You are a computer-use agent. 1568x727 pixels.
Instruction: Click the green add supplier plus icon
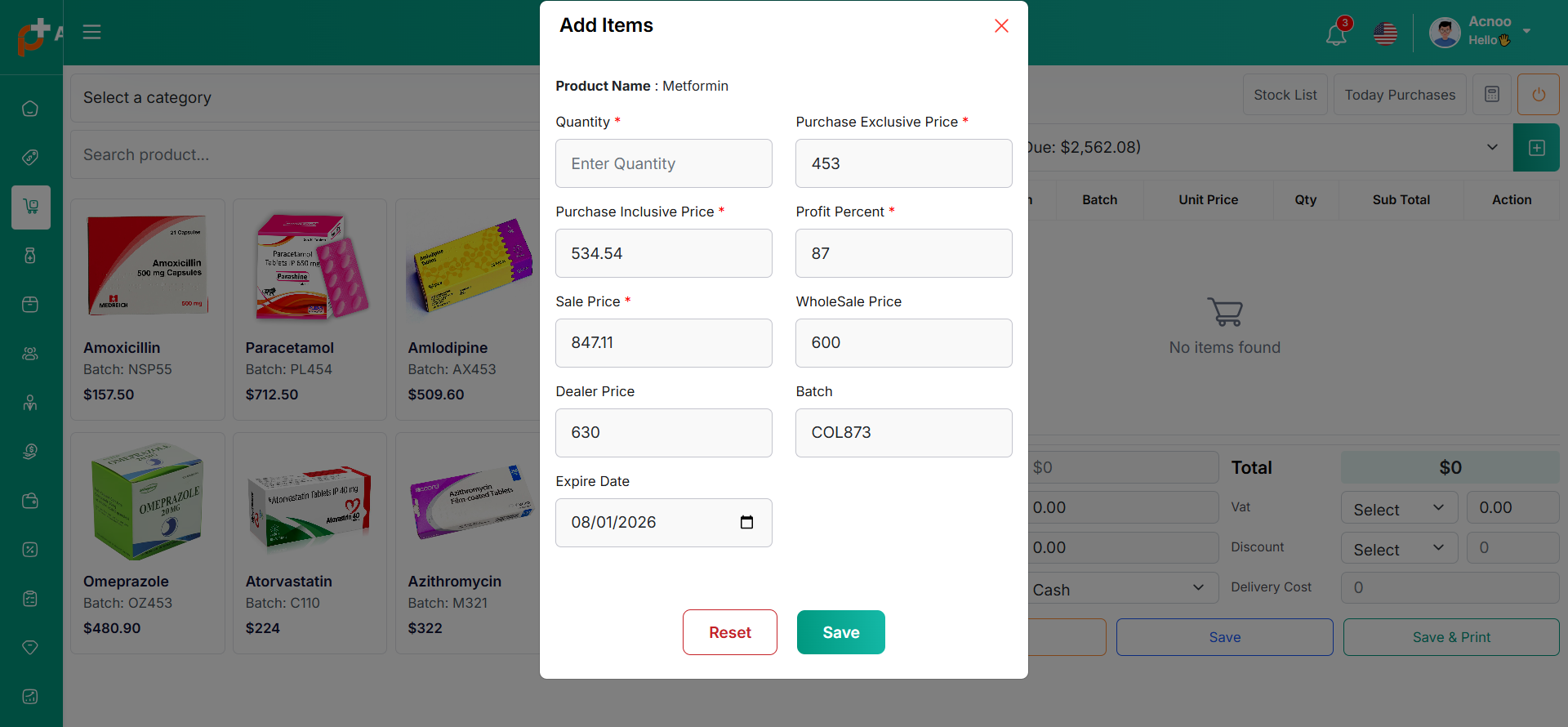[1536, 148]
